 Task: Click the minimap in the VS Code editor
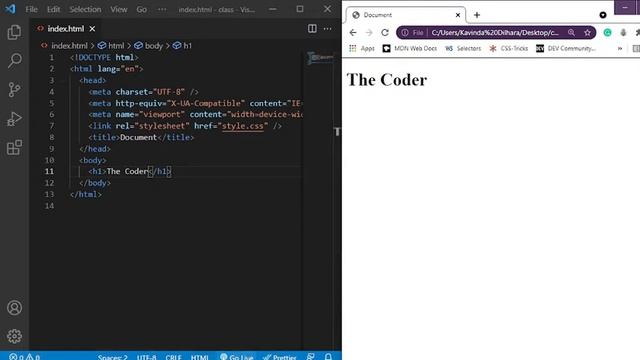tap(320, 58)
